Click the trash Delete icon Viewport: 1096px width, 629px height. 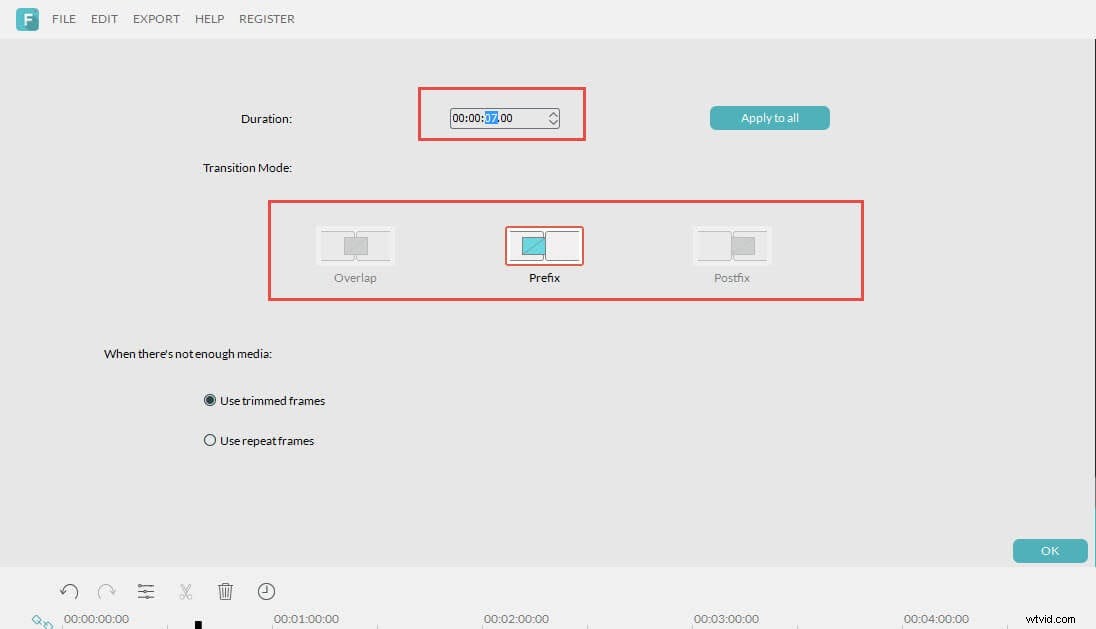coord(226,591)
